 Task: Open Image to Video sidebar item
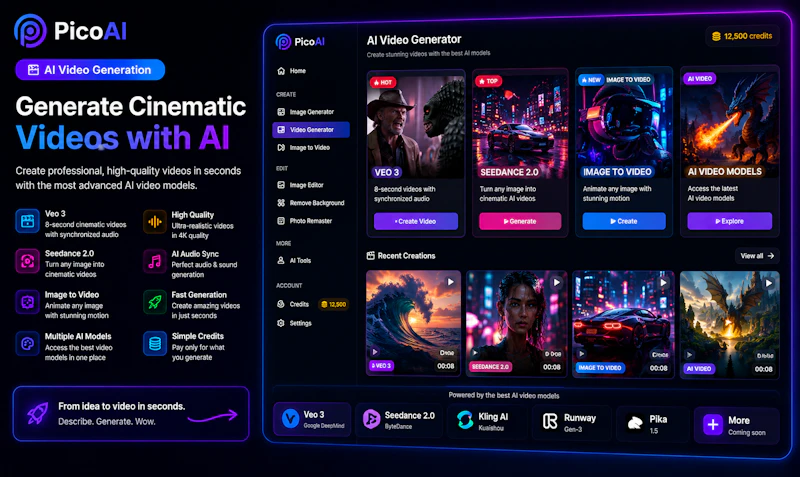click(304, 147)
